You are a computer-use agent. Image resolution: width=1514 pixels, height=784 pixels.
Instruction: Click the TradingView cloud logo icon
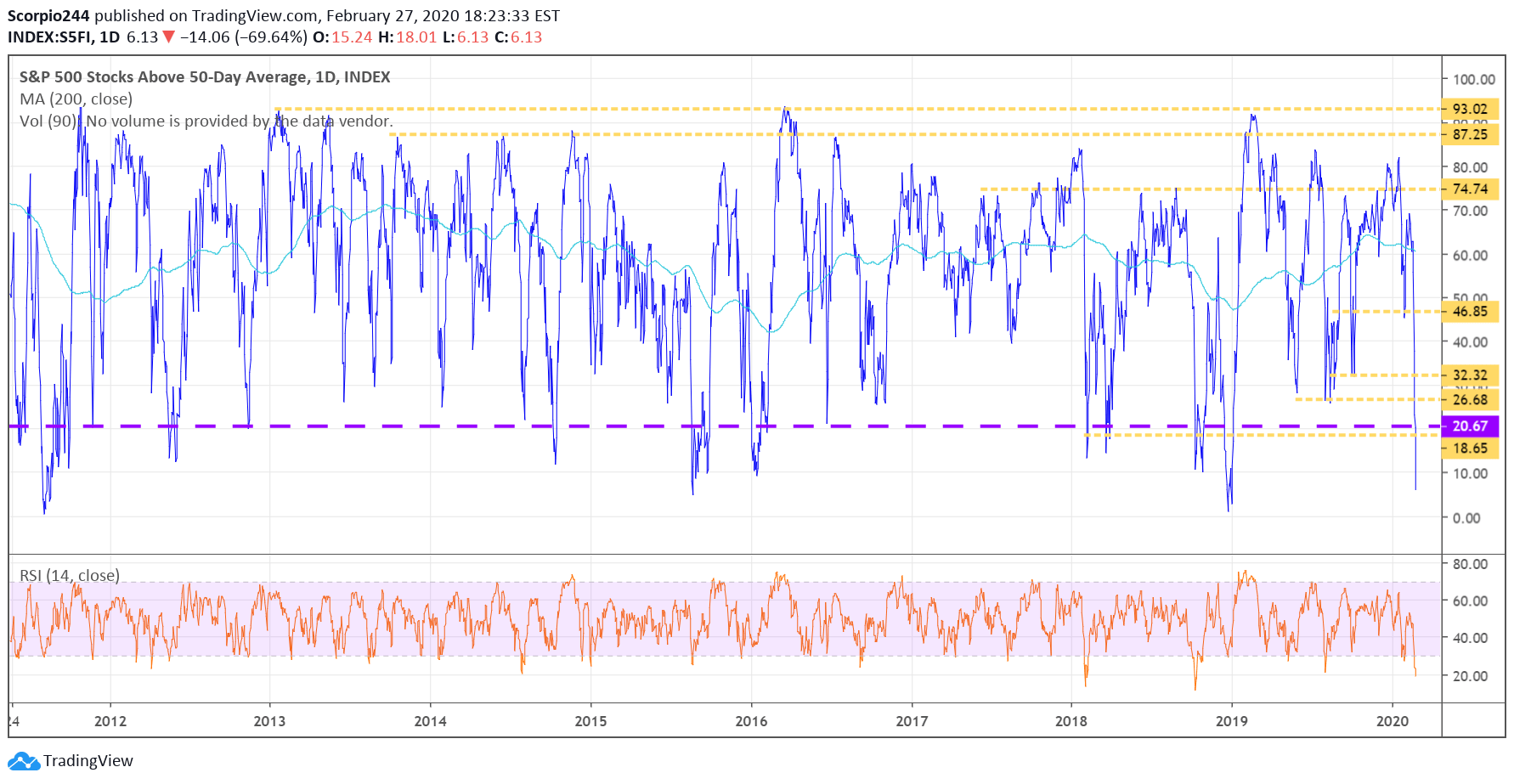[x=24, y=761]
